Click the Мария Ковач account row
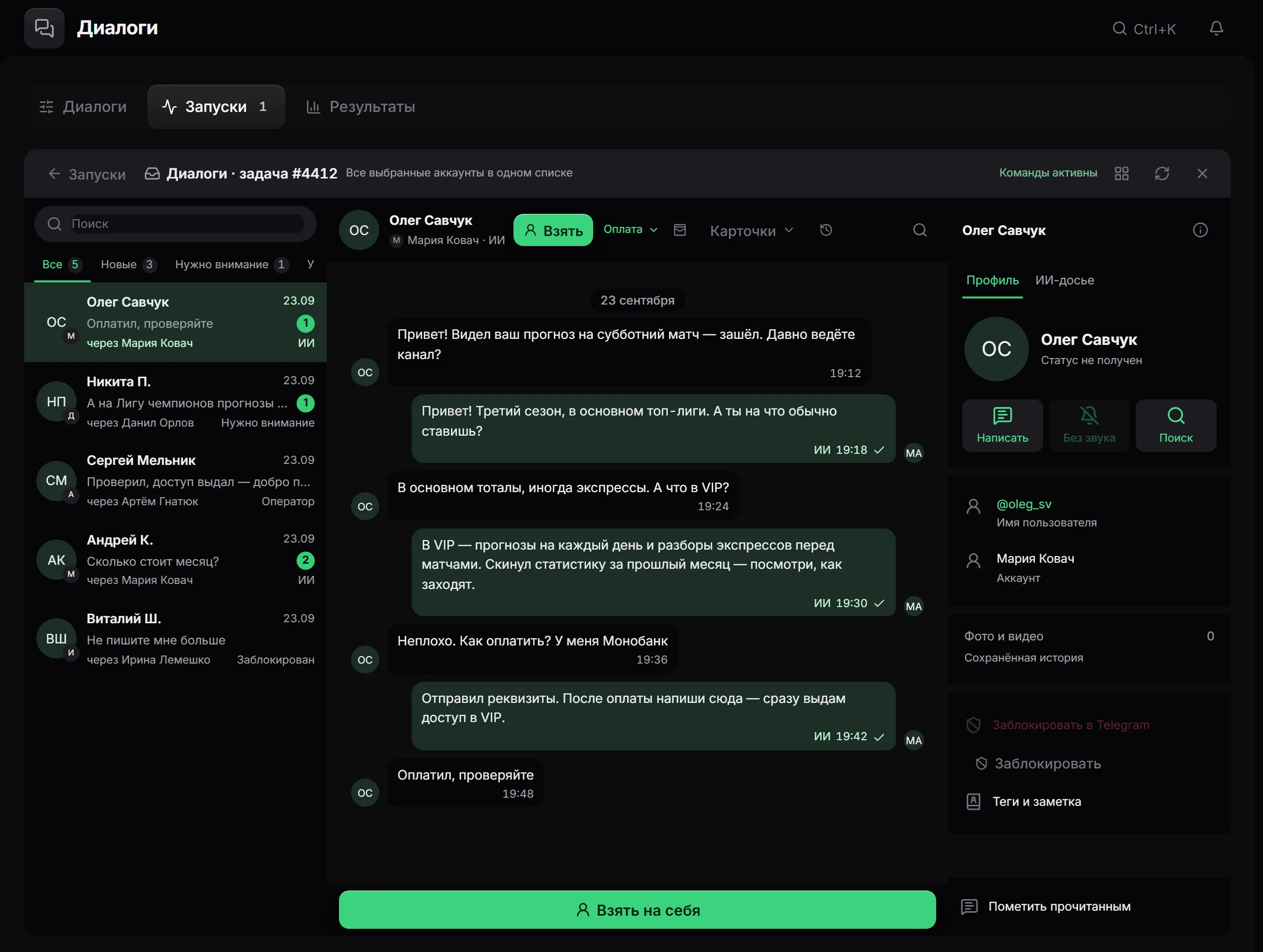 tap(1089, 568)
